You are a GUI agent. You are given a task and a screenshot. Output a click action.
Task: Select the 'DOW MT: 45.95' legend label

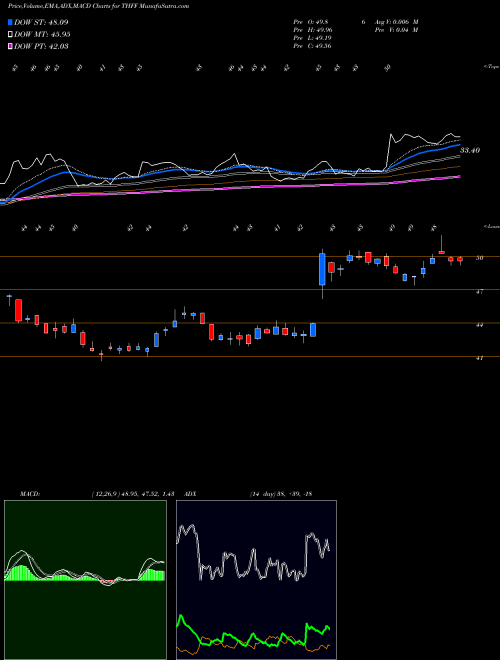42,35
